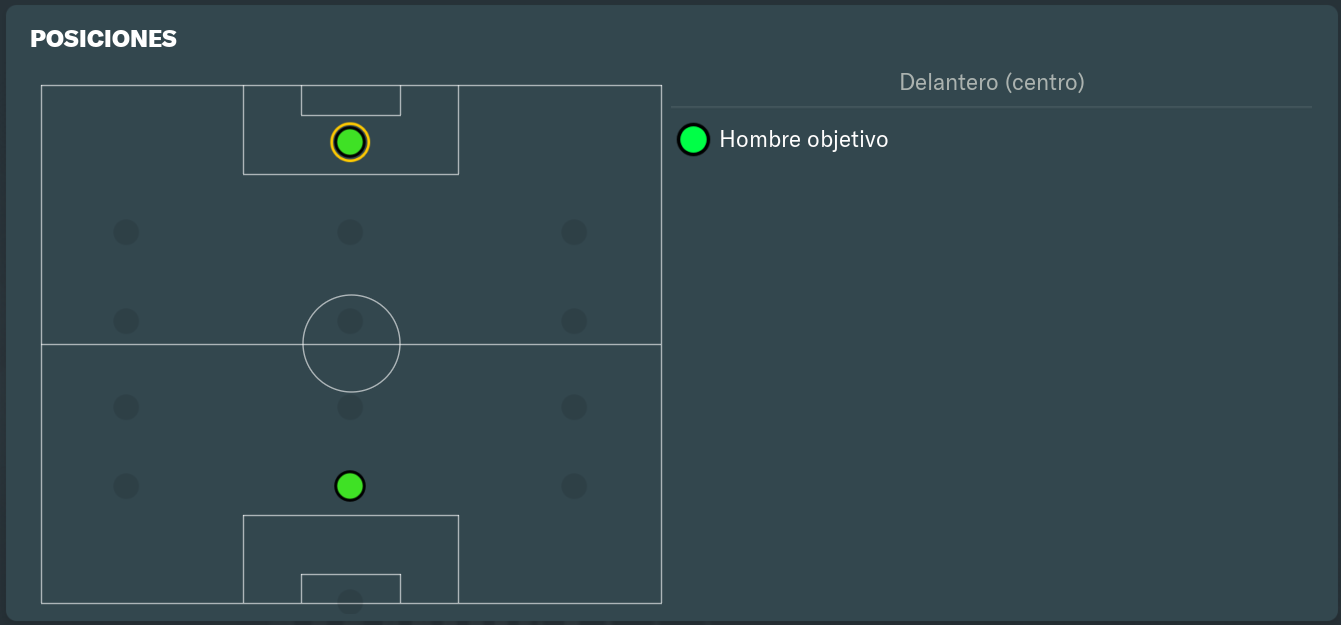Select the left attacking midfielder grey dot

click(x=126, y=232)
